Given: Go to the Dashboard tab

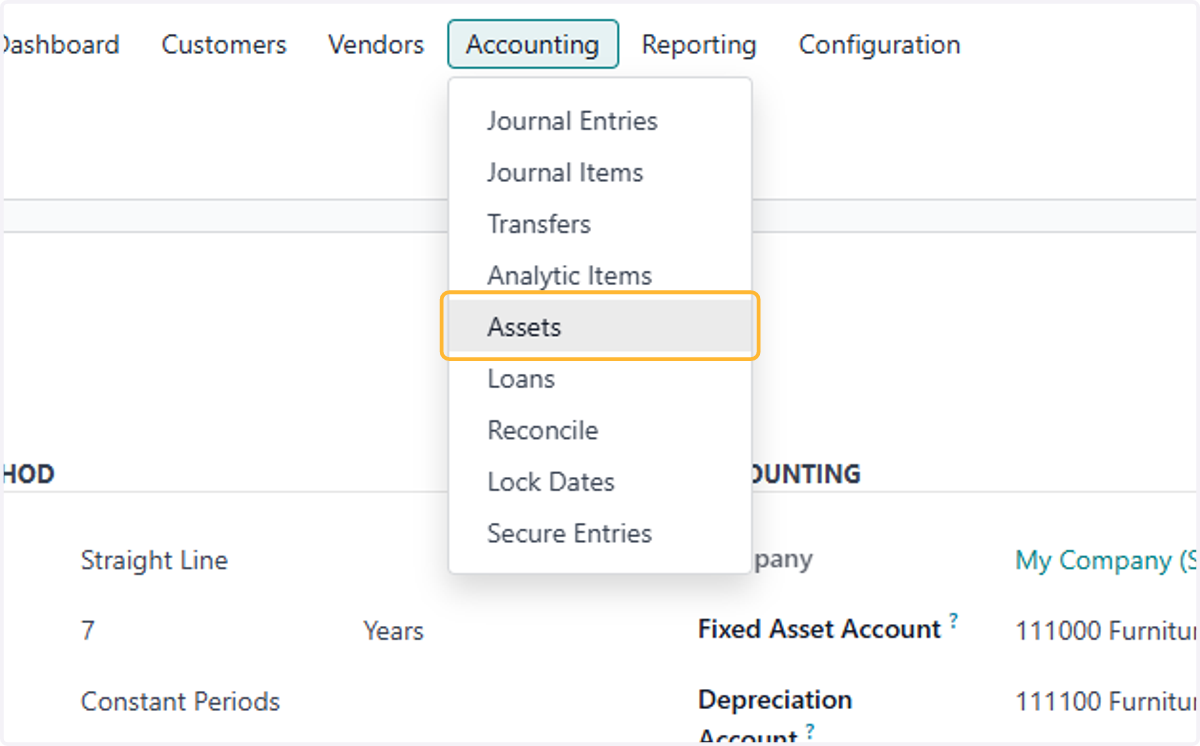Looking at the screenshot, I should pyautogui.click(x=60, y=44).
